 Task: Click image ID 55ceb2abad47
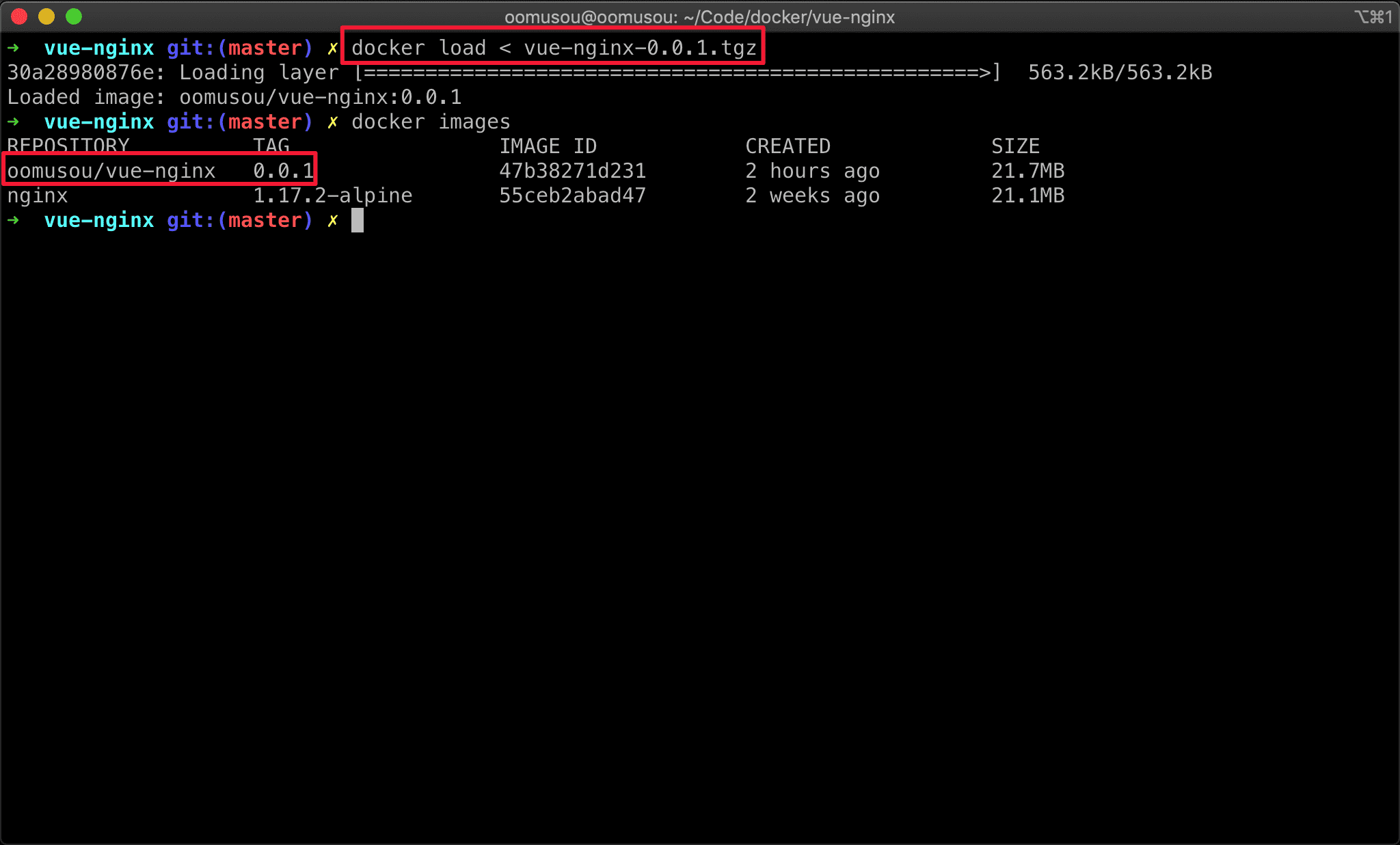point(572,196)
